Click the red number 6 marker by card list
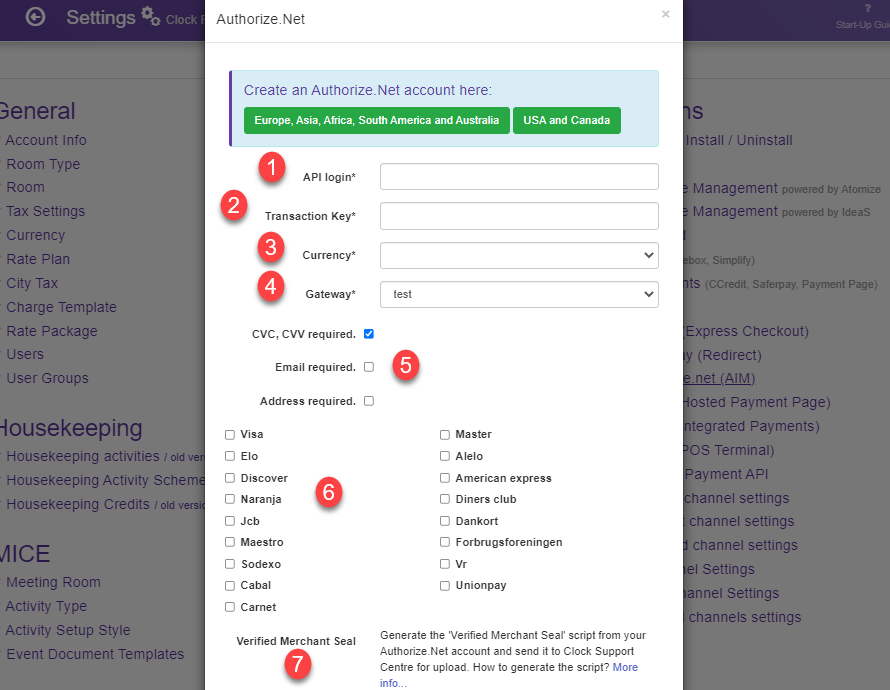890x690 pixels. (x=329, y=493)
